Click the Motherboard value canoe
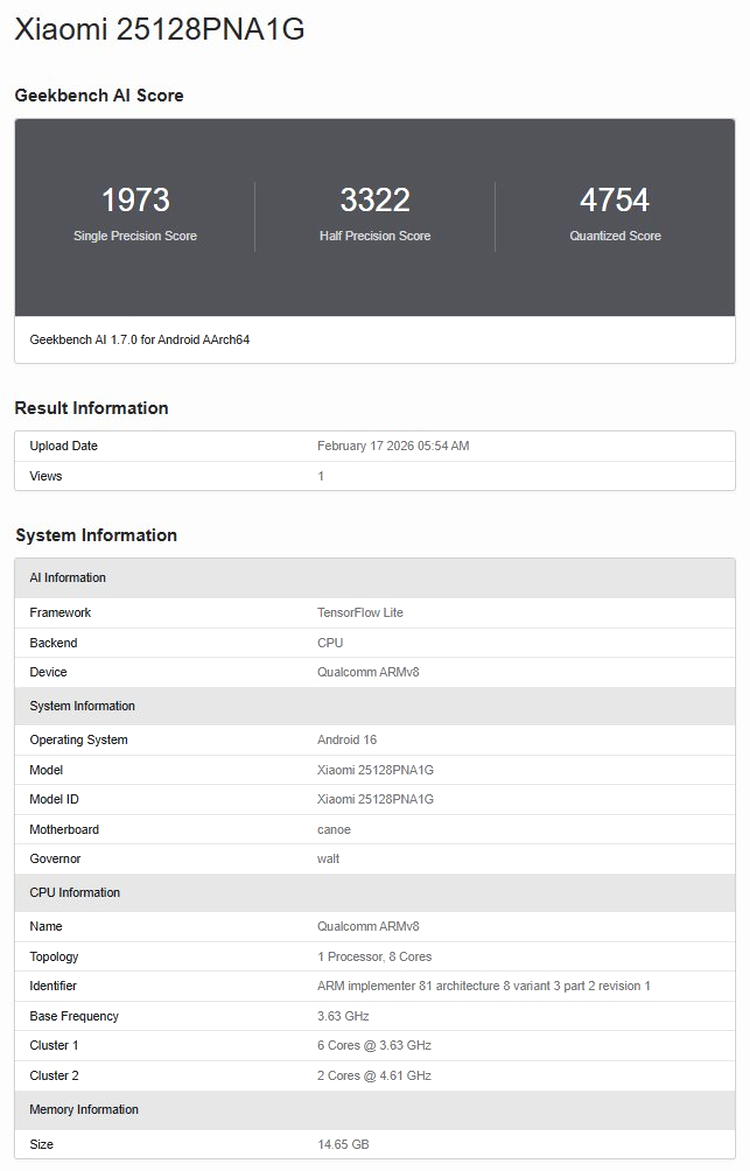This screenshot has height=1171, width=750. coord(334,829)
